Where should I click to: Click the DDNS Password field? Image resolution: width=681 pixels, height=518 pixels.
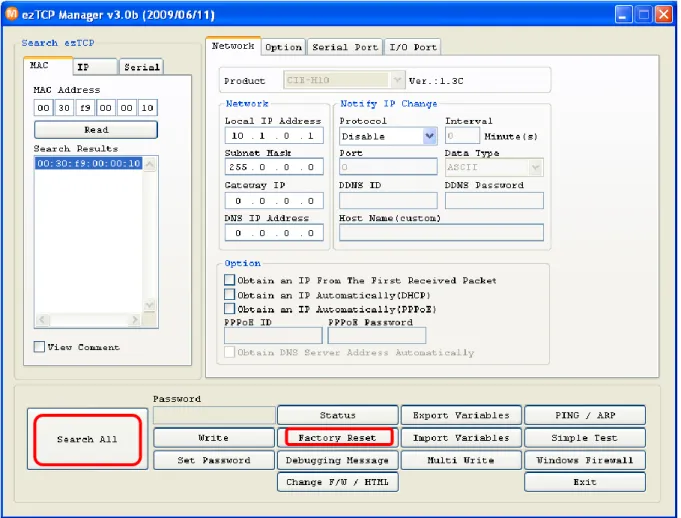tap(494, 201)
